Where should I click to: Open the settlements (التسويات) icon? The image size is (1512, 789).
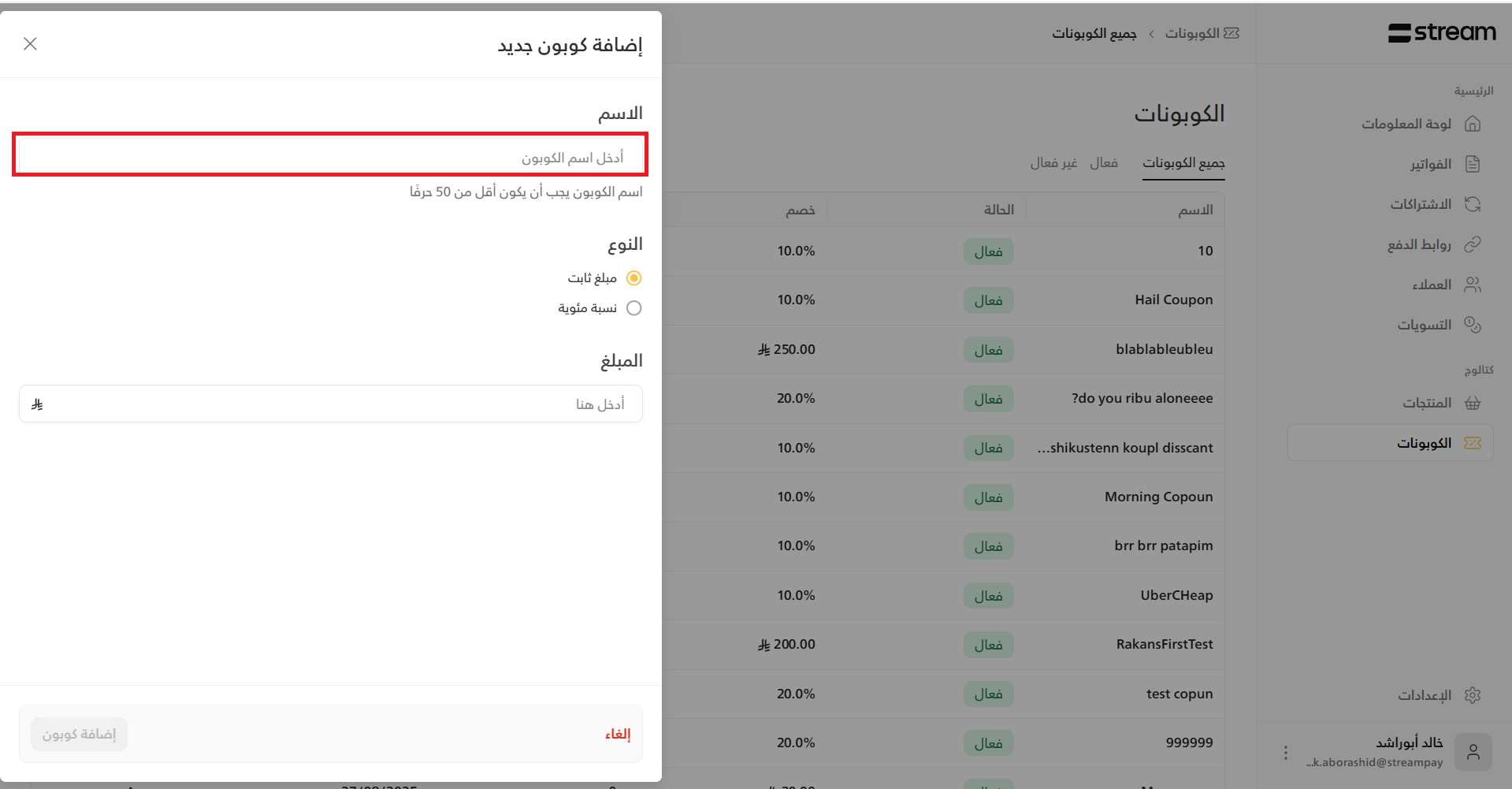pos(1472,325)
